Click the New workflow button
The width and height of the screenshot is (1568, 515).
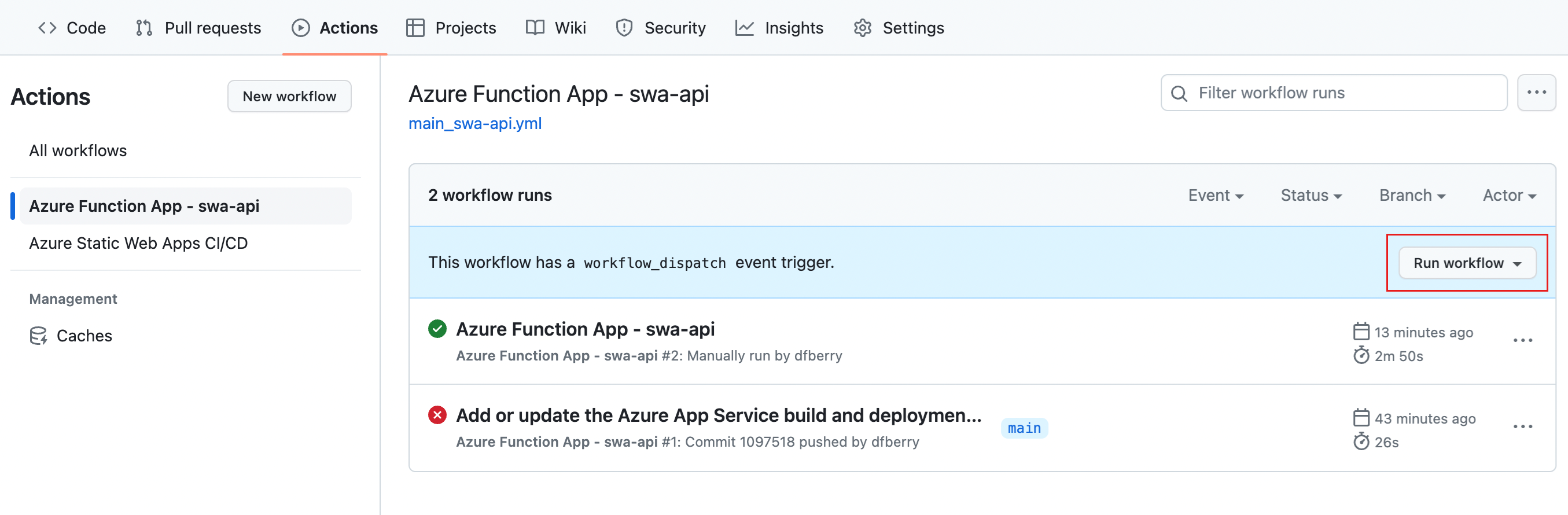point(289,96)
